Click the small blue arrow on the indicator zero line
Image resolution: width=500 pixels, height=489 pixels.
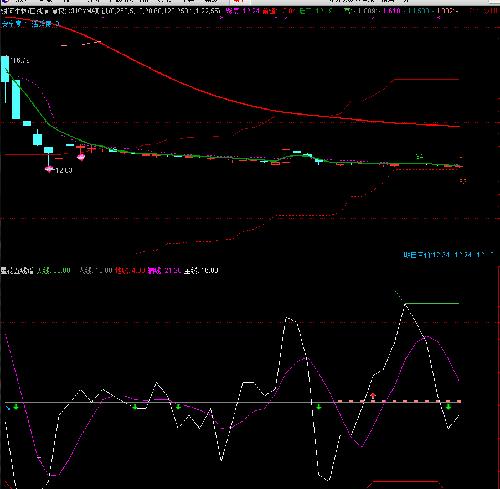coord(8,407)
